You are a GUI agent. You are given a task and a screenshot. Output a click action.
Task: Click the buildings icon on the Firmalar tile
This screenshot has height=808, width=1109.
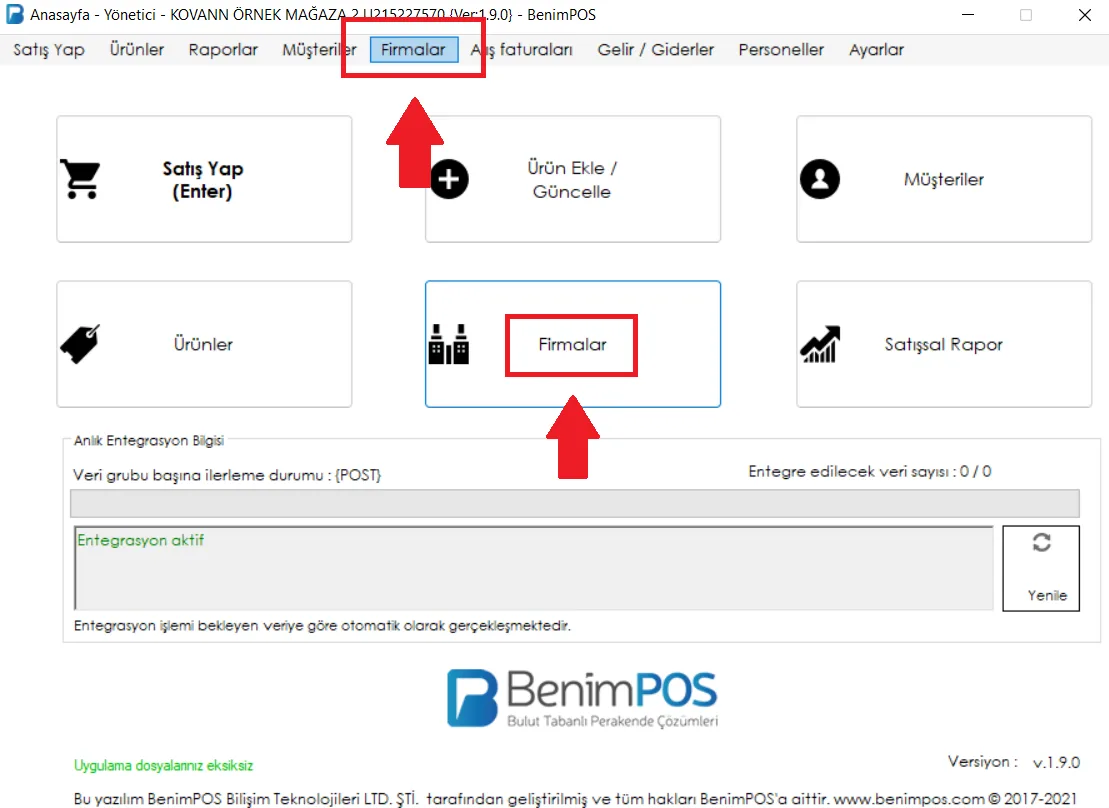click(x=448, y=344)
